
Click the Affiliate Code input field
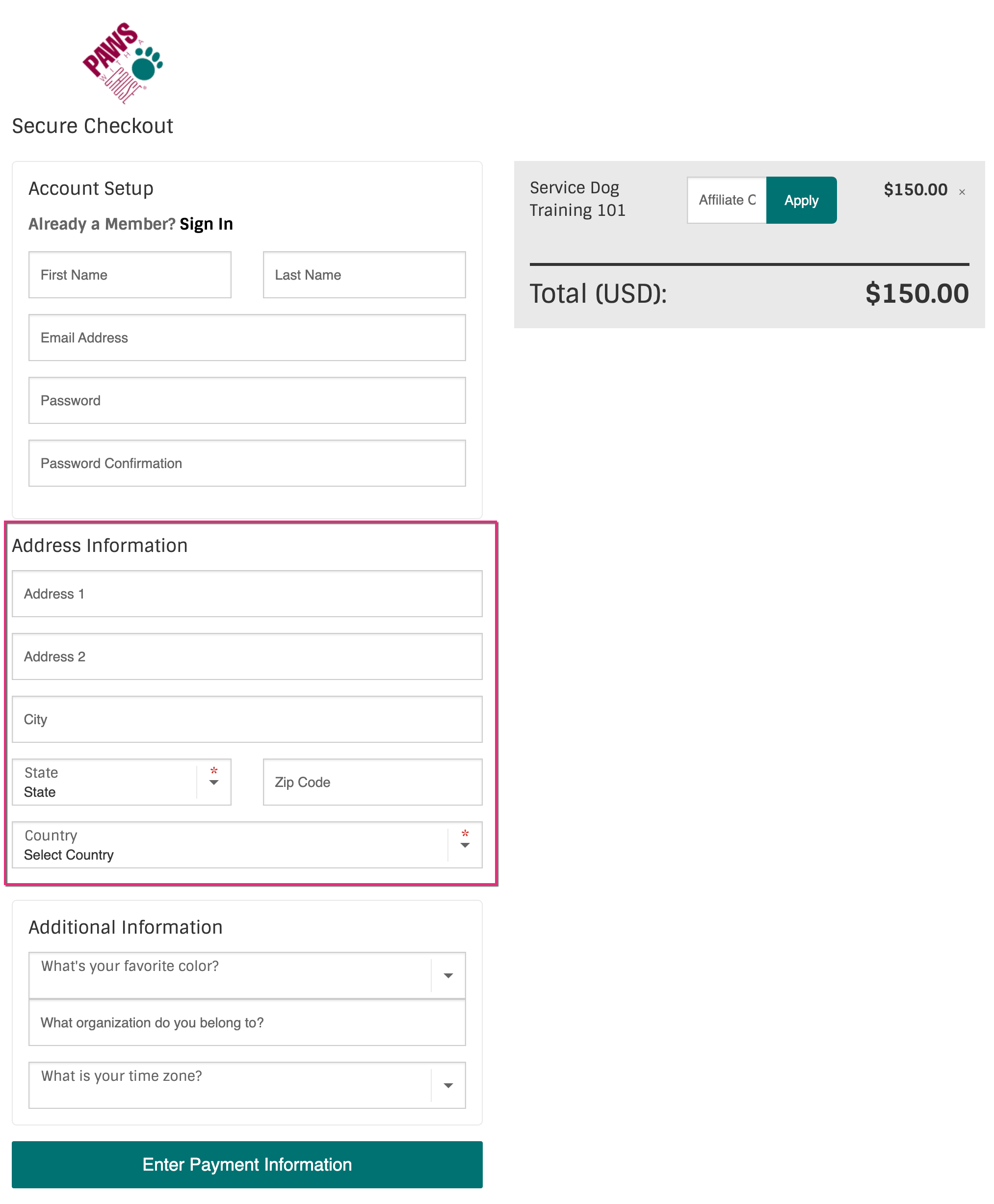coord(727,200)
